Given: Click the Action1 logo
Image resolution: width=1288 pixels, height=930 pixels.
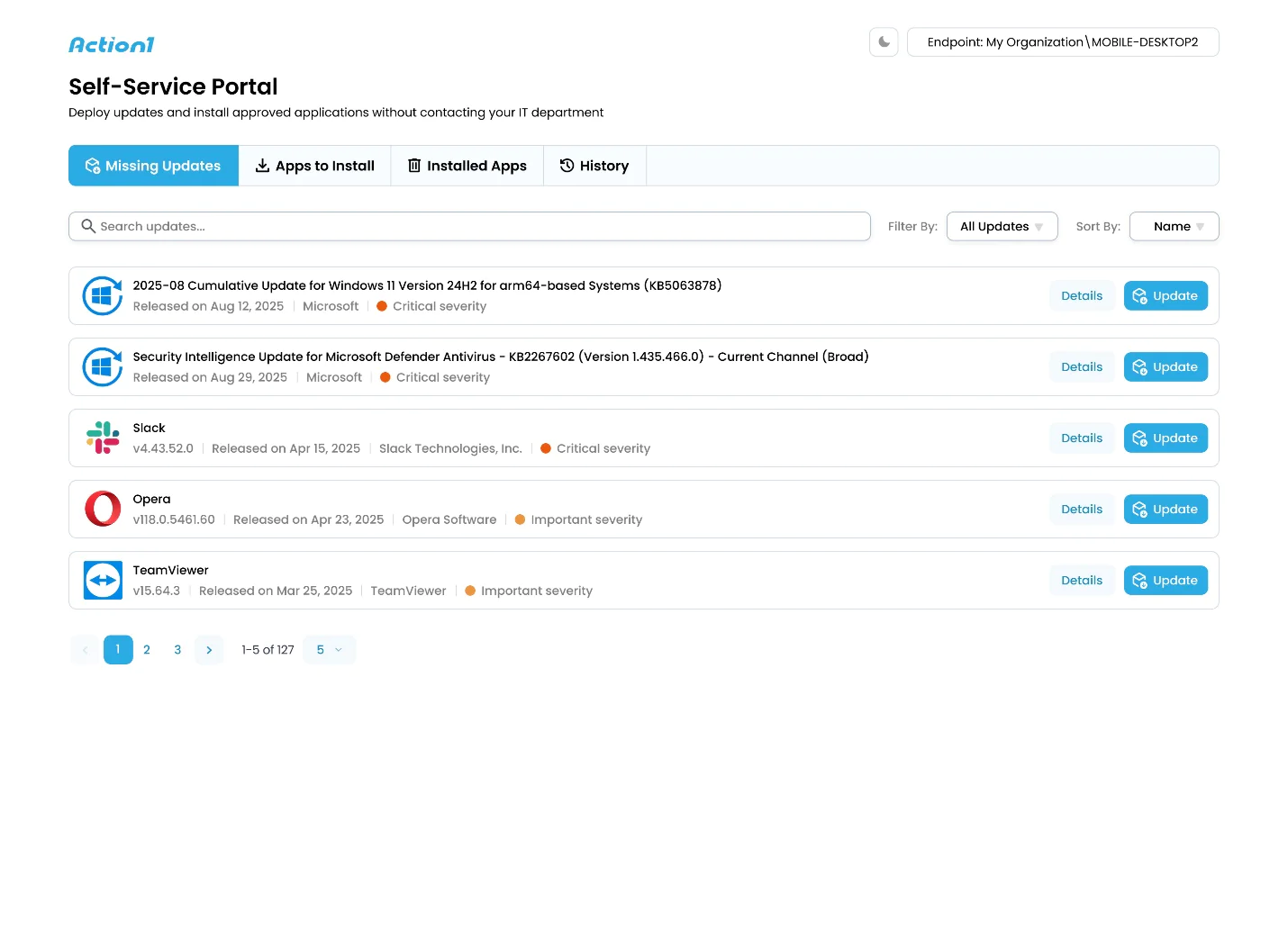Looking at the screenshot, I should pyautogui.click(x=112, y=45).
